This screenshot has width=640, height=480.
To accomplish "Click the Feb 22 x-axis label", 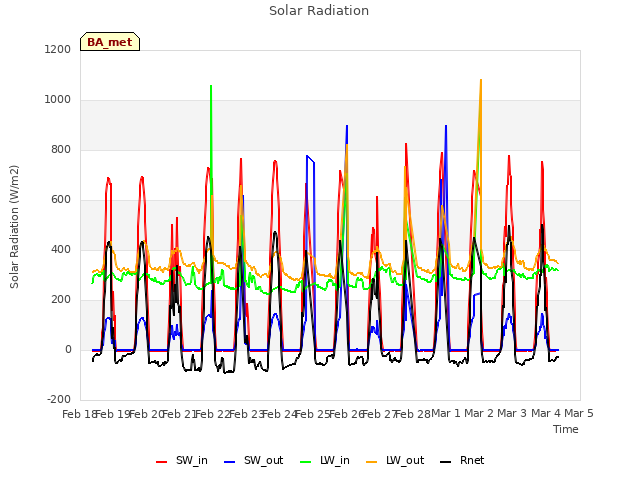I will point(213,414).
